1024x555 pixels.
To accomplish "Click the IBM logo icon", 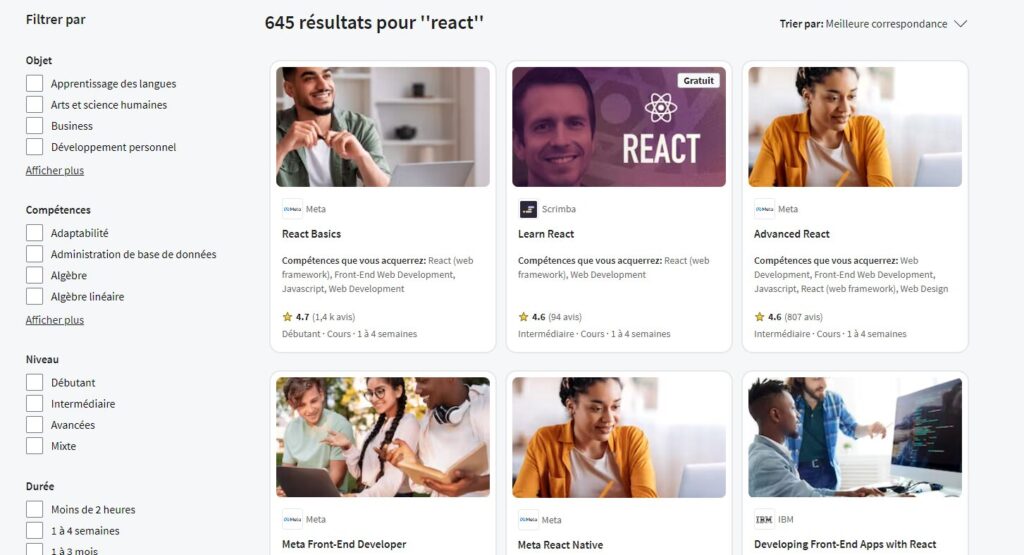I will tap(764, 520).
